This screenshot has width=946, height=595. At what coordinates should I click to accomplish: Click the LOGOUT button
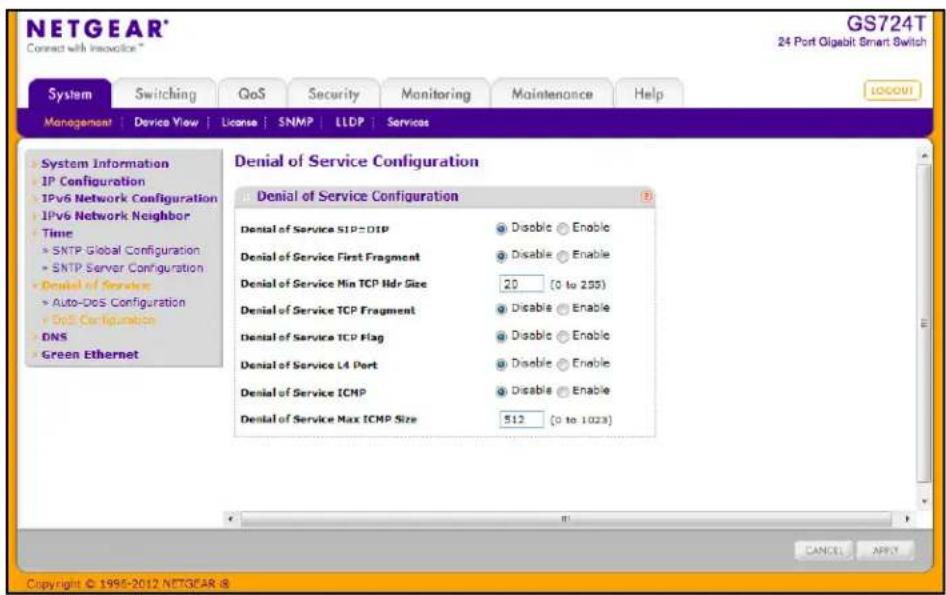coord(892,91)
